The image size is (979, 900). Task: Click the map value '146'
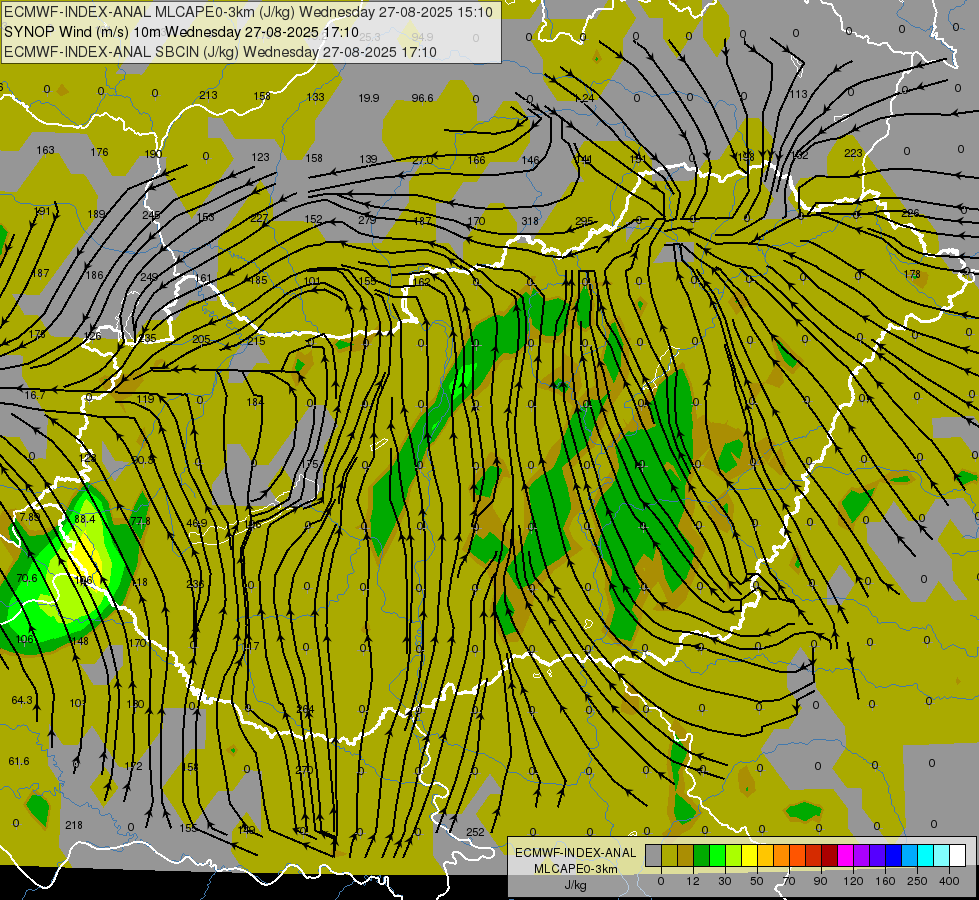530,160
